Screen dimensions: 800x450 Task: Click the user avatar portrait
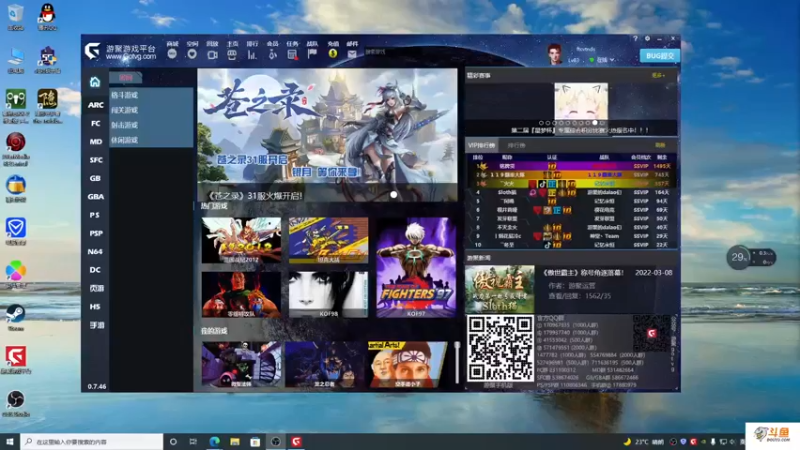click(x=555, y=54)
